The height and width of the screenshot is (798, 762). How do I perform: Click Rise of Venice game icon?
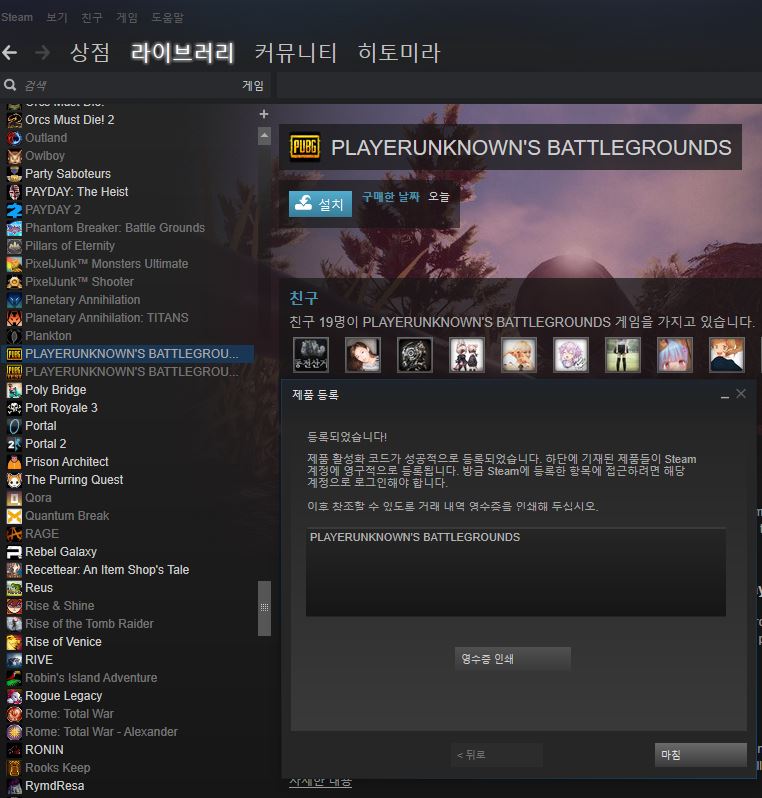(x=14, y=642)
